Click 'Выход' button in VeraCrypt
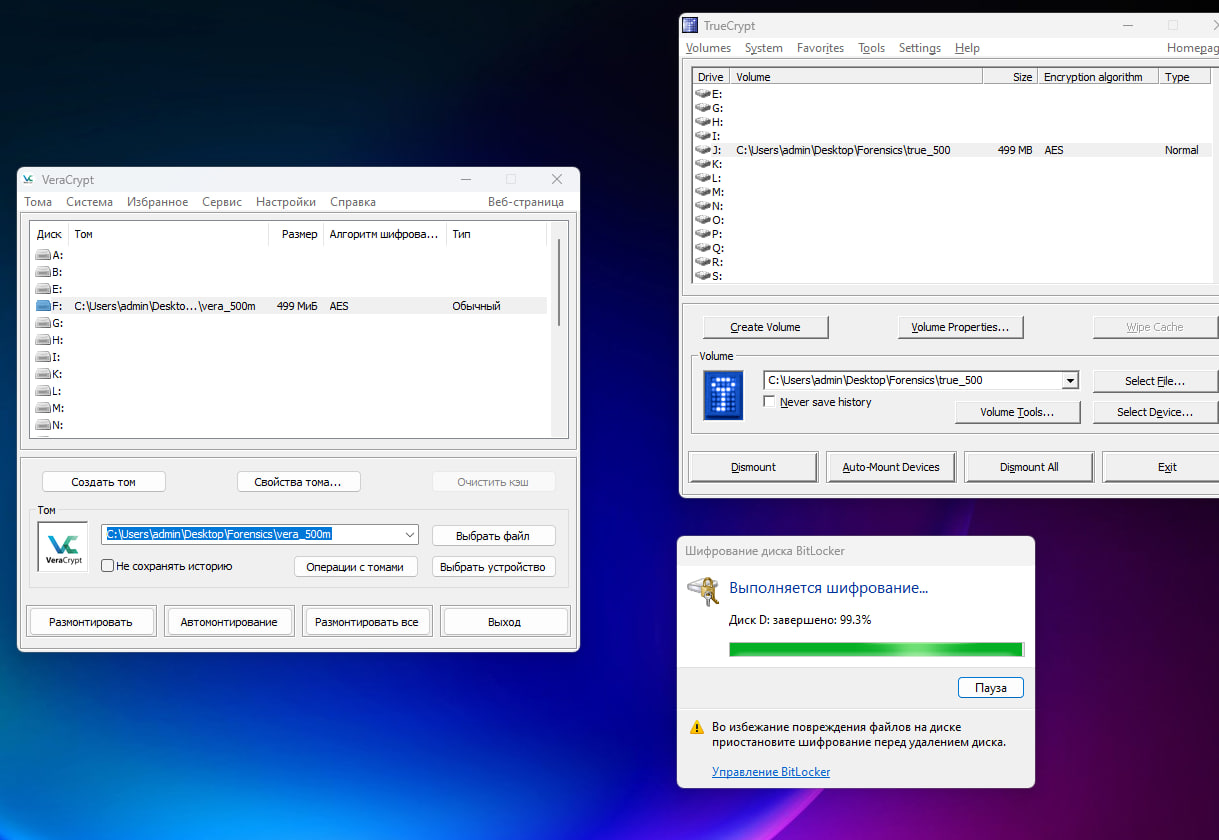Viewport: 1219px width, 840px height. click(505, 621)
